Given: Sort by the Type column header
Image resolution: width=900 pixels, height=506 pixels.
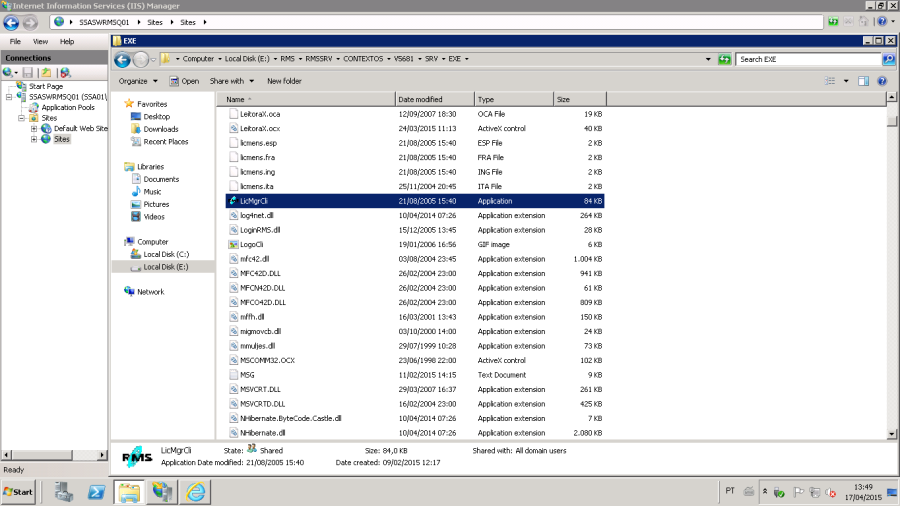Looking at the screenshot, I should pyautogui.click(x=514, y=99).
